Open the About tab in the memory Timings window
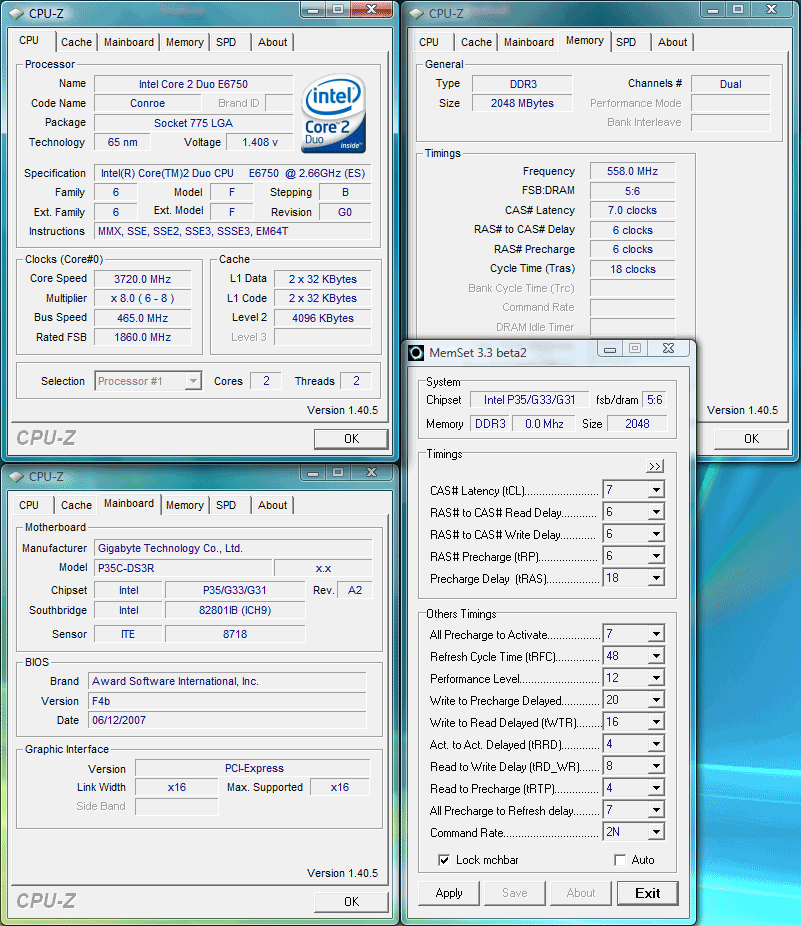 click(x=672, y=42)
